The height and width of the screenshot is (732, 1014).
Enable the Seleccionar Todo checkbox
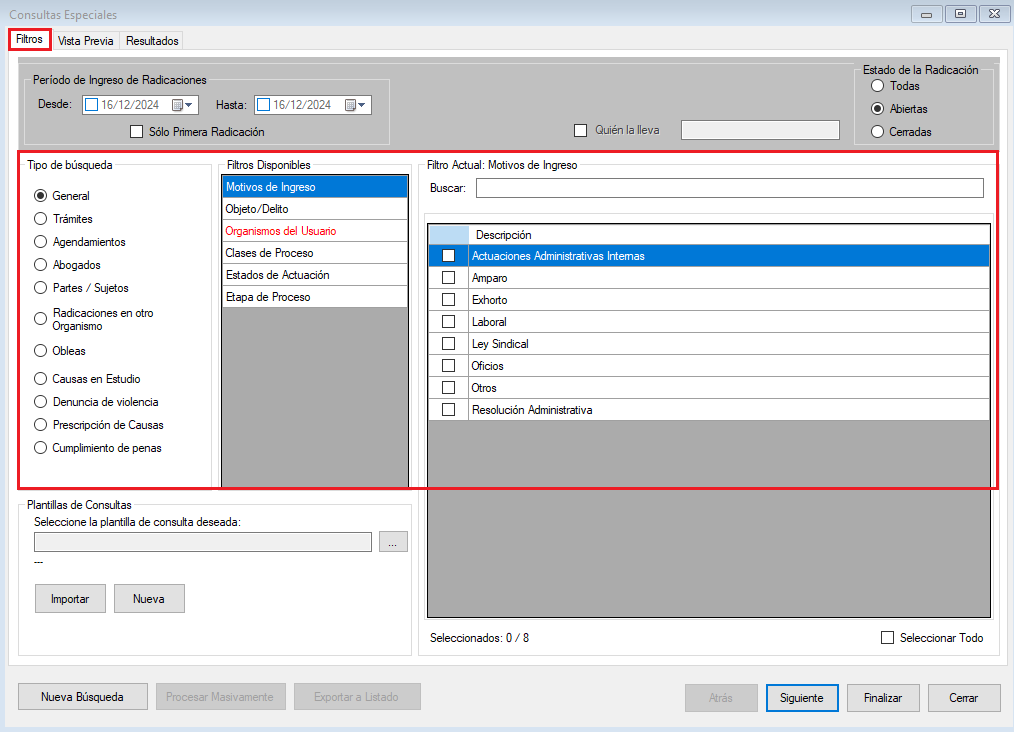(x=887, y=638)
